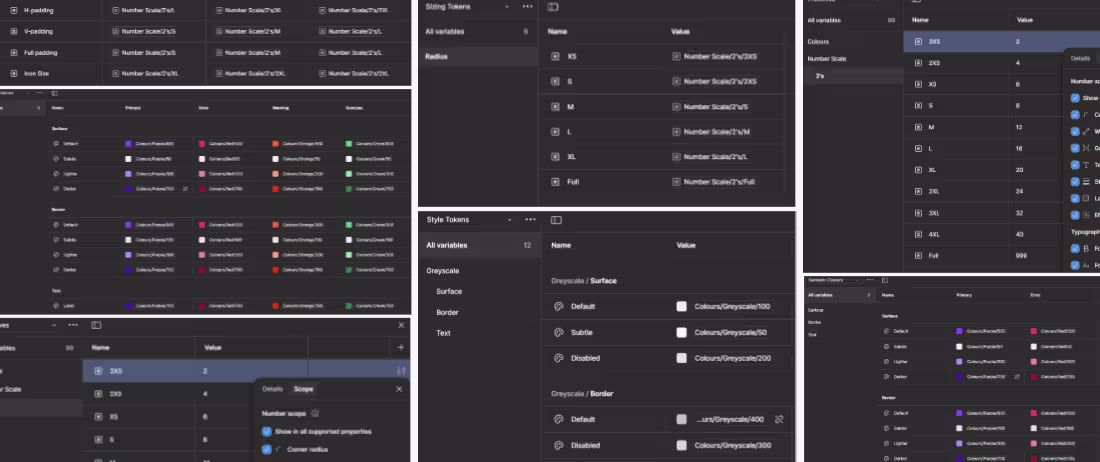Select the Greyscale group in Style Tokens sidebar
The width and height of the screenshot is (1100, 462).
pyautogui.click(x=443, y=271)
